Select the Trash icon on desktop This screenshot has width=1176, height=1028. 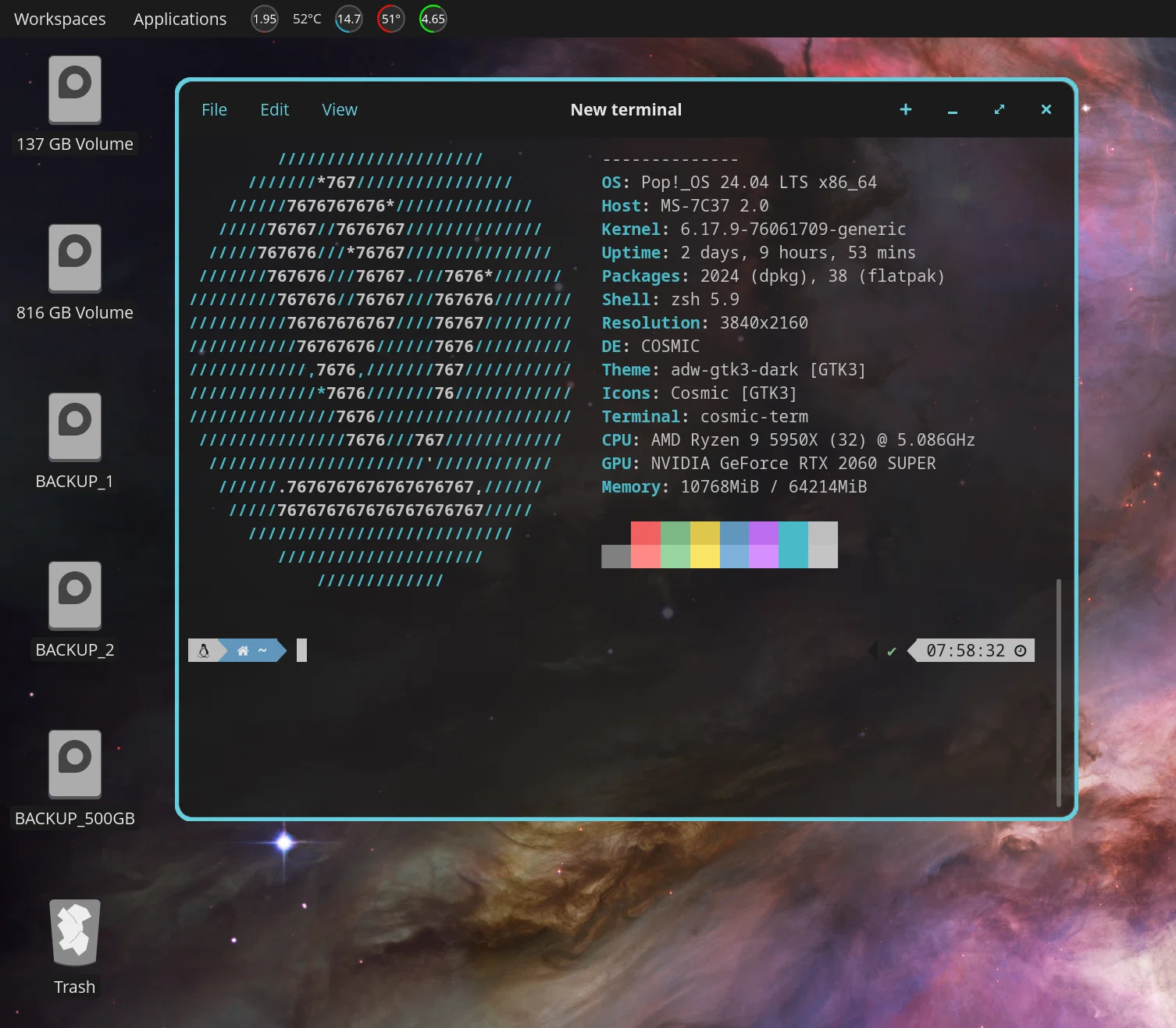[75, 933]
